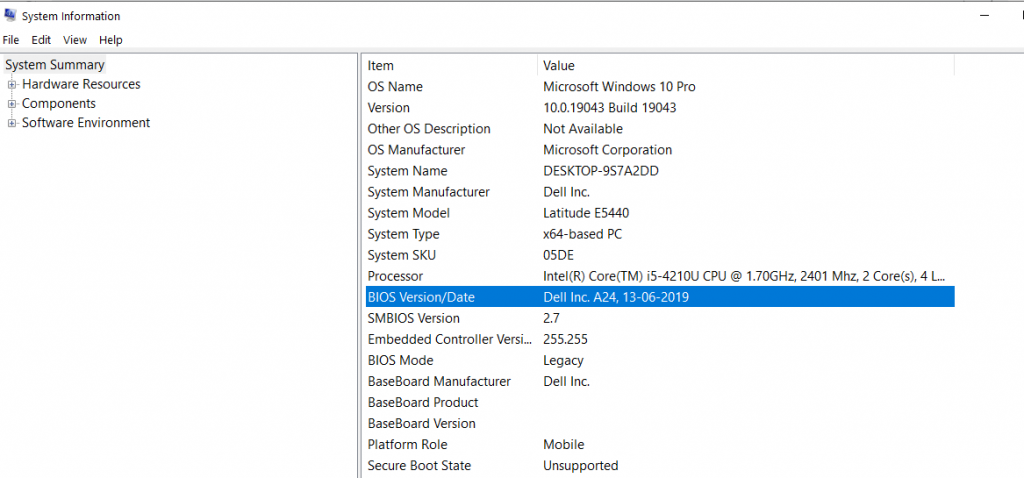Click the System Information app icon
The height and width of the screenshot is (478, 1024).
coord(10,16)
